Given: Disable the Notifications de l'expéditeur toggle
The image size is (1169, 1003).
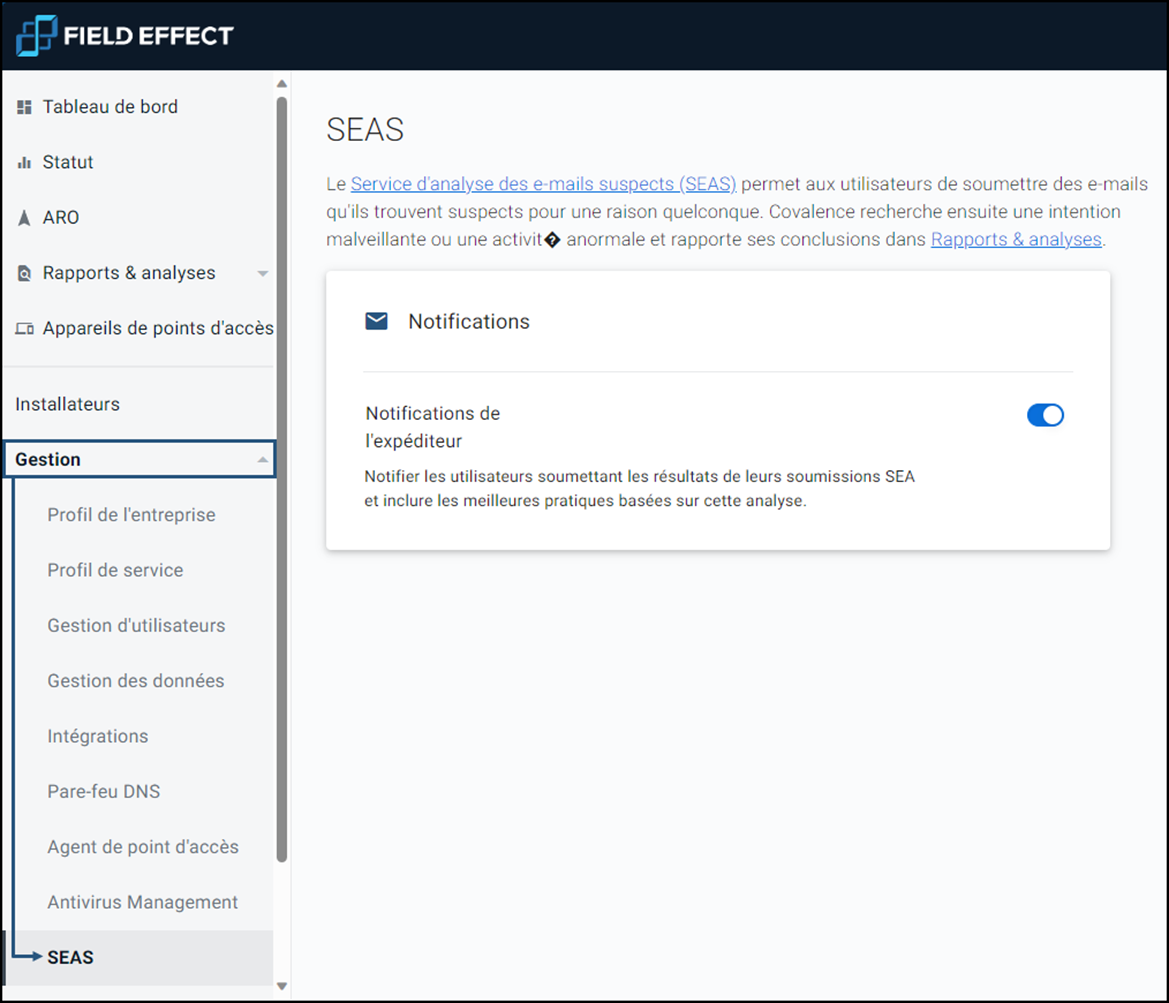Looking at the screenshot, I should click(x=1045, y=415).
